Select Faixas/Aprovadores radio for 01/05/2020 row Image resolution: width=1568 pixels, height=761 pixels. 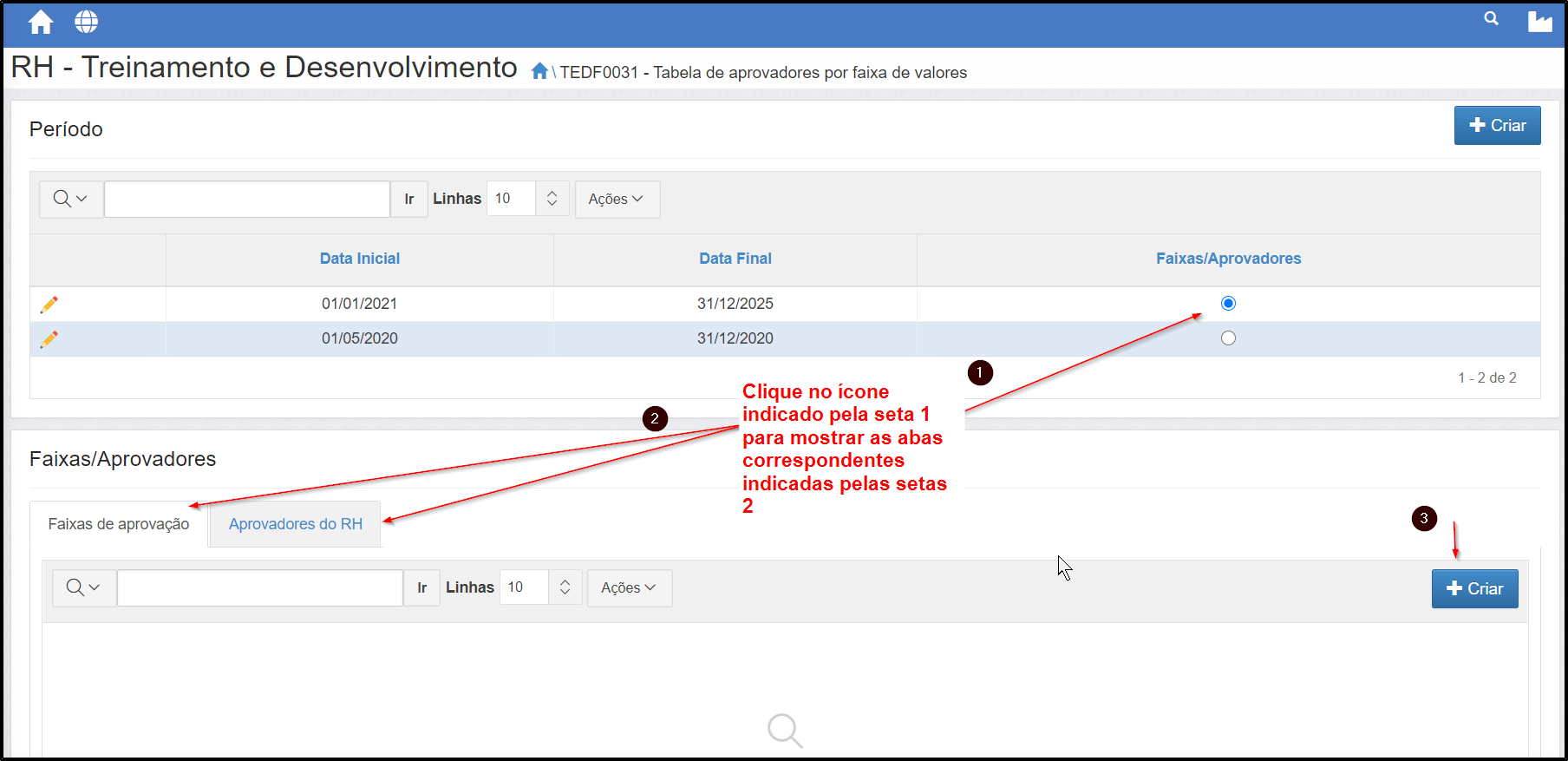tap(1228, 338)
